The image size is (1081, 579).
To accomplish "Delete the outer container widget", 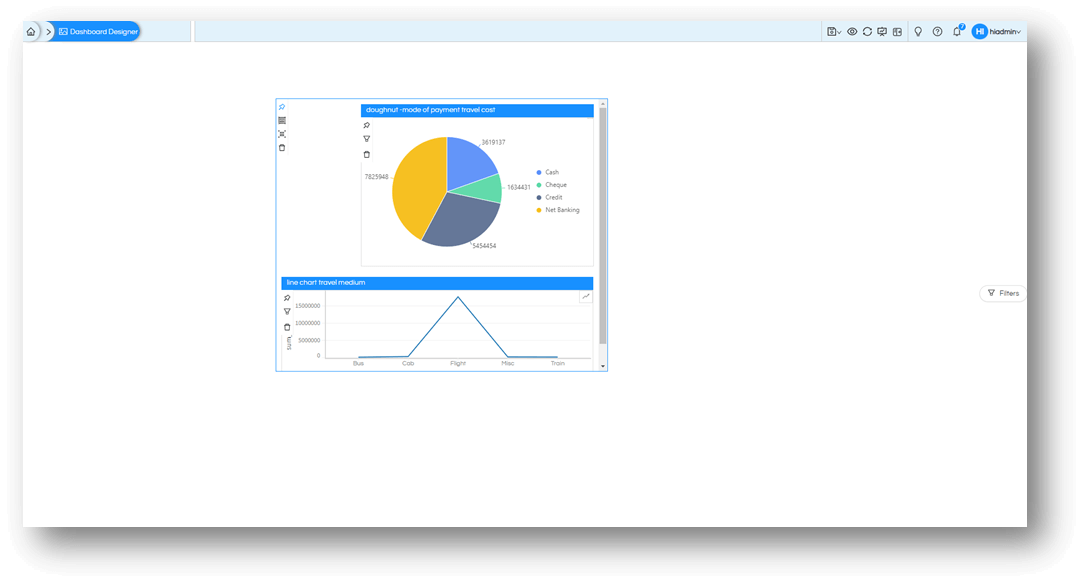I will [x=282, y=148].
